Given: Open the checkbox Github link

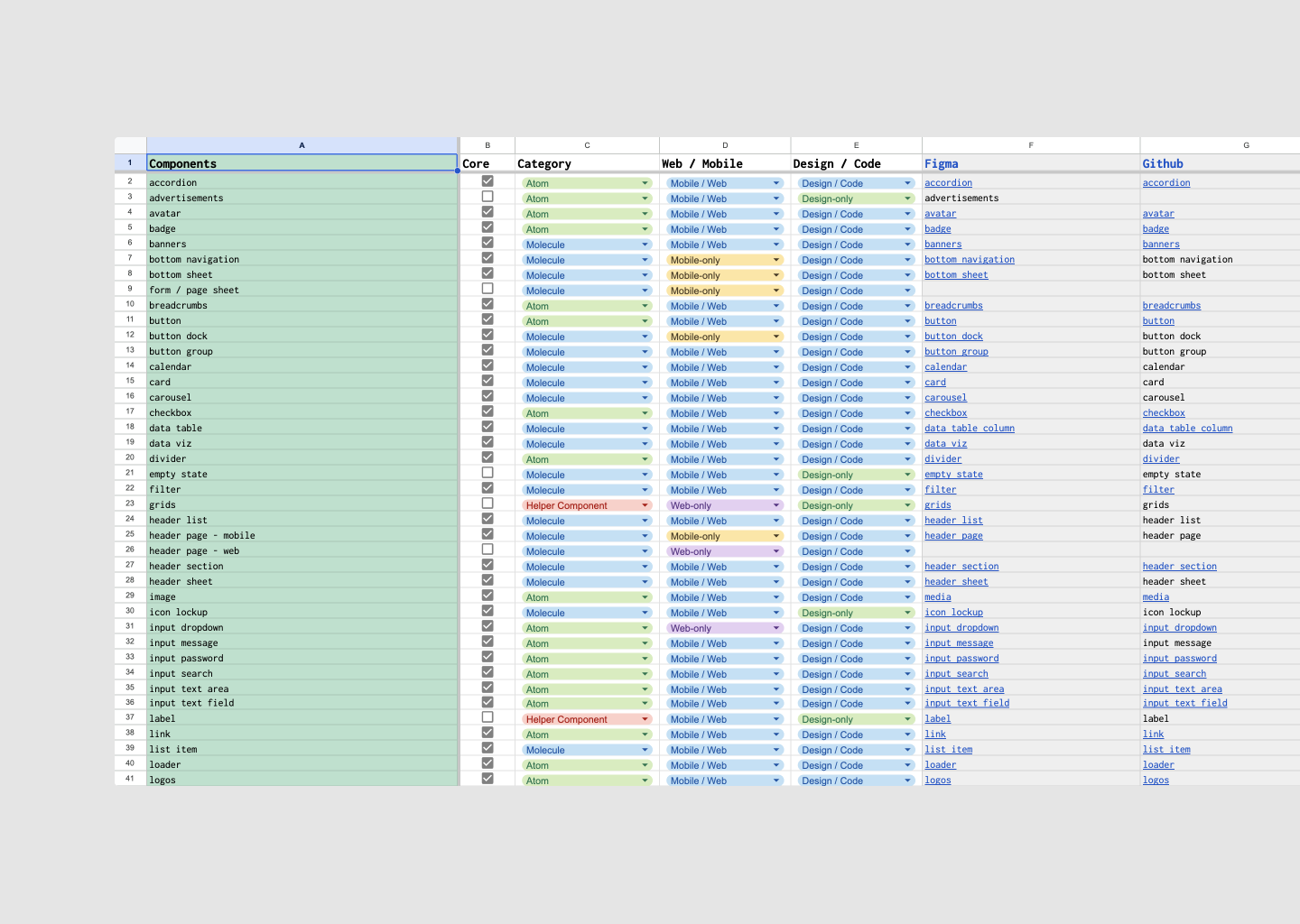Looking at the screenshot, I should click(x=1164, y=412).
